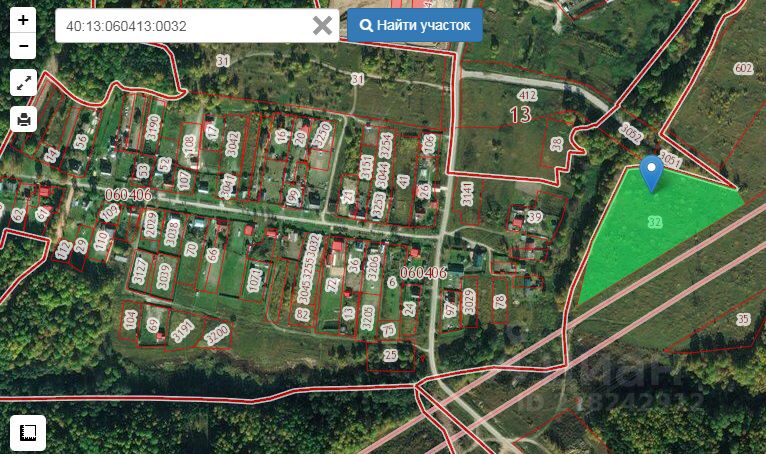The width and height of the screenshot is (766, 454).
Task: Zoom in with the plus button
Action: (23, 21)
